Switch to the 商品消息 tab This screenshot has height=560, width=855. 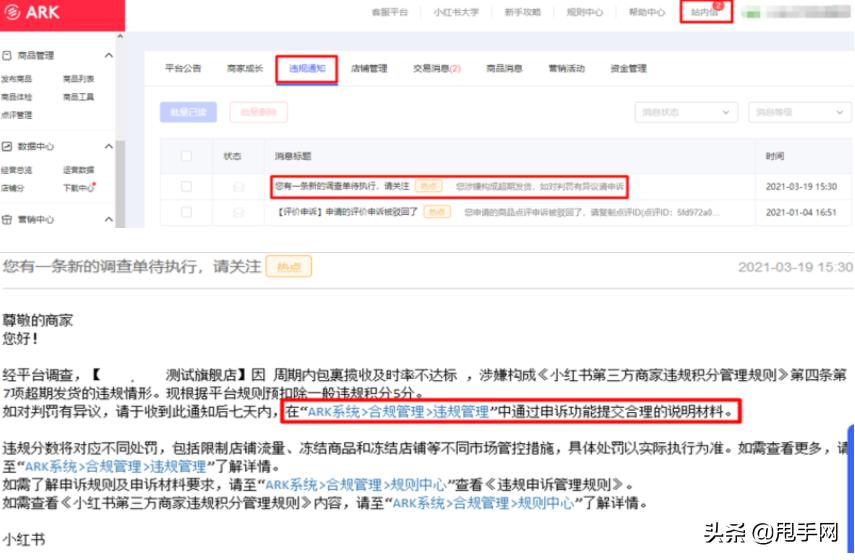pyautogui.click(x=504, y=68)
